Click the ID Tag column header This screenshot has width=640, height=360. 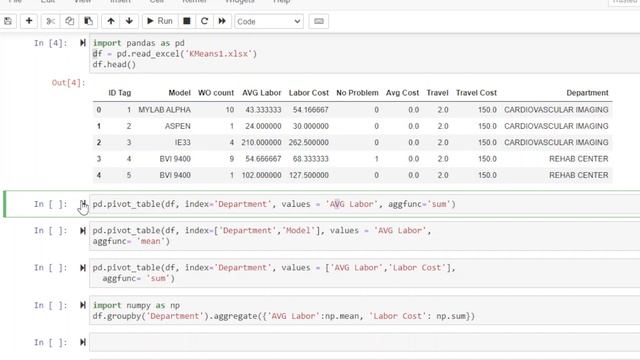coord(120,93)
